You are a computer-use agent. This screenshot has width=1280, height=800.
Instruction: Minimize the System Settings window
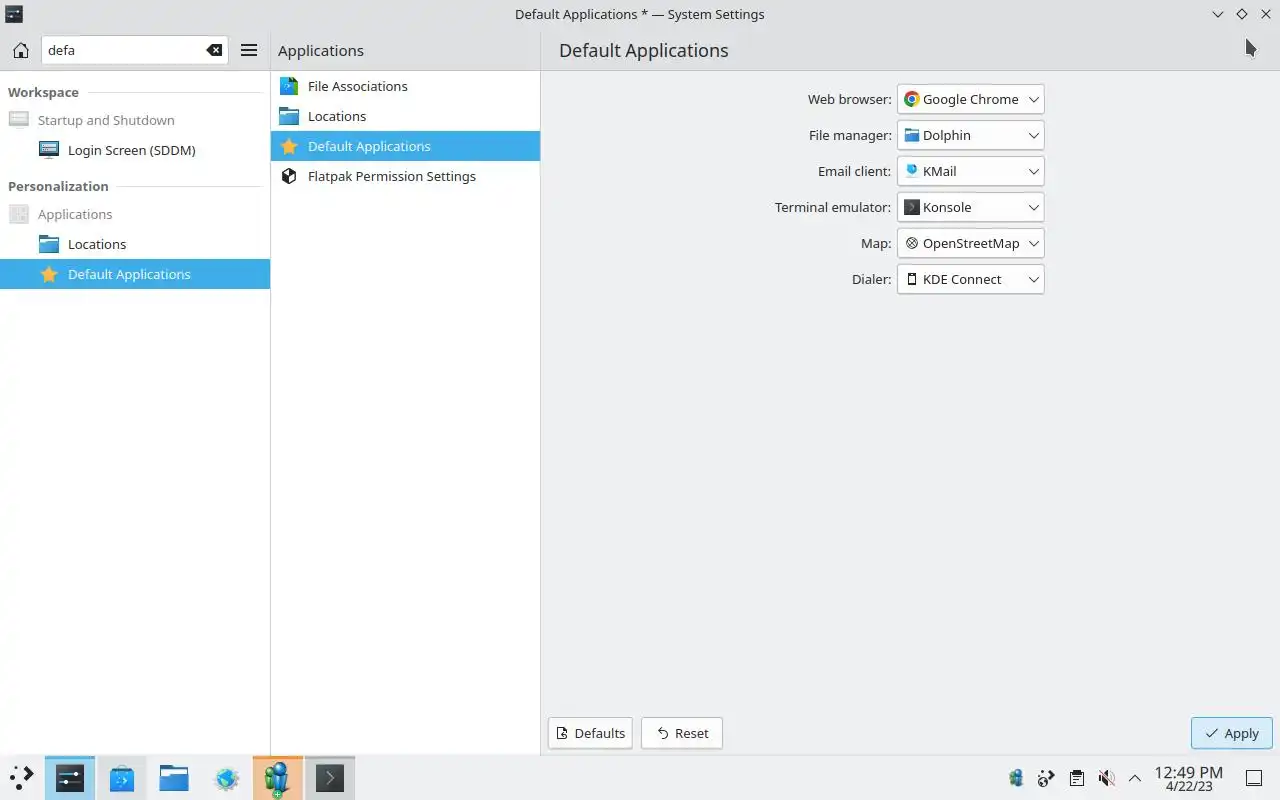tap(1217, 14)
